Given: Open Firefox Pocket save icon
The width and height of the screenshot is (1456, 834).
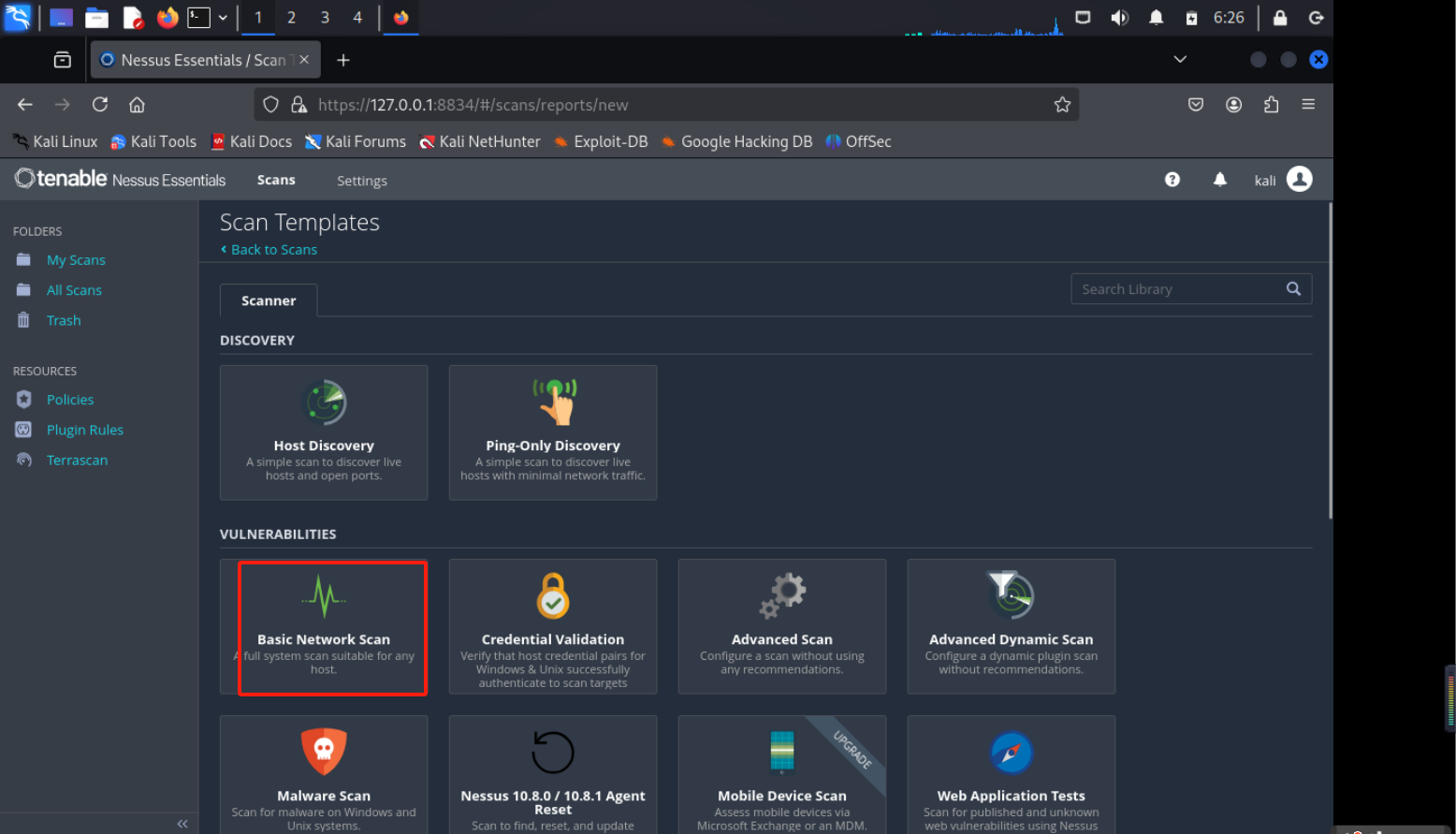Looking at the screenshot, I should pyautogui.click(x=1196, y=105).
